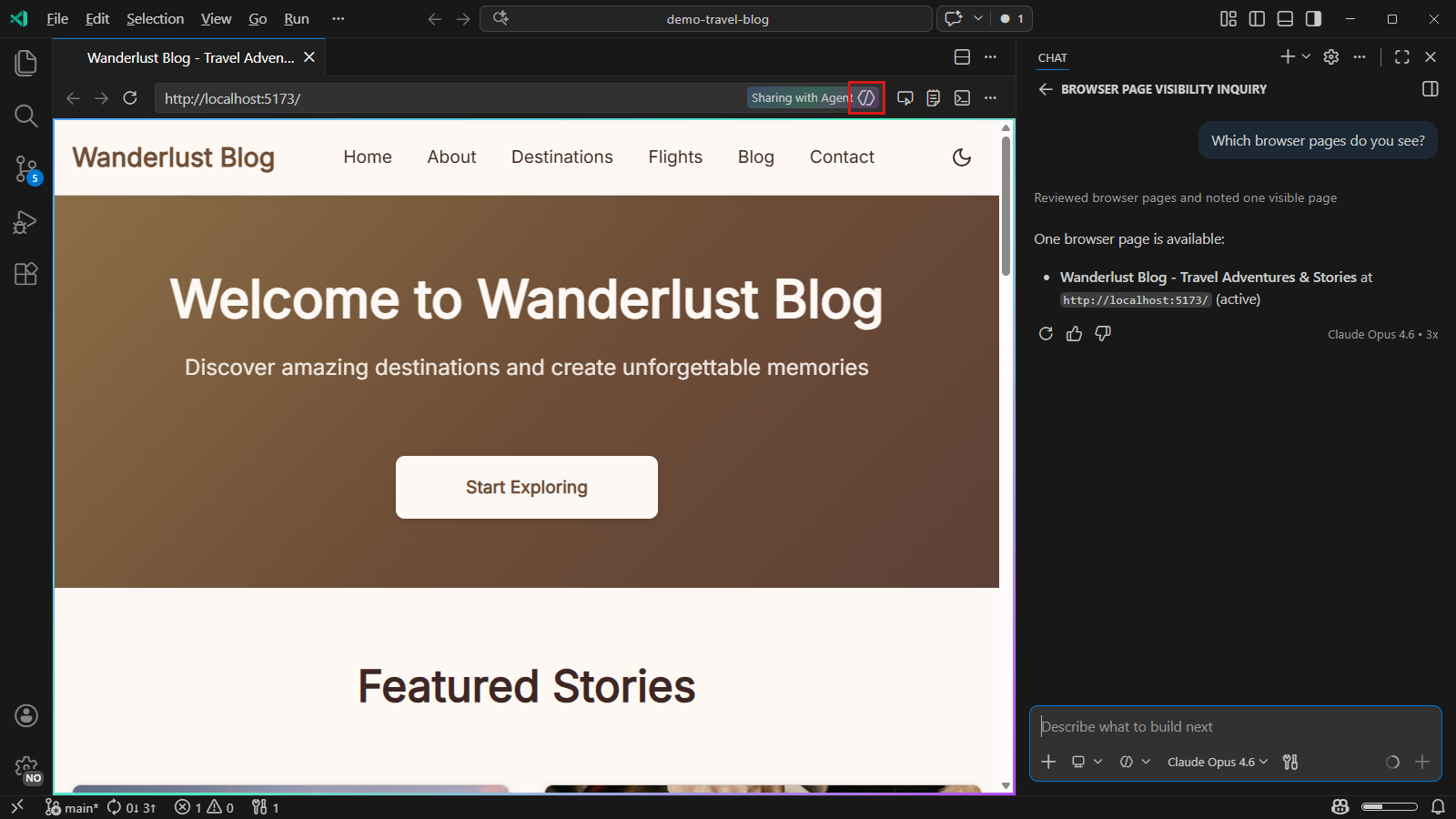The width and height of the screenshot is (1456, 819).
Task: Open the Extensions view
Action: [25, 274]
